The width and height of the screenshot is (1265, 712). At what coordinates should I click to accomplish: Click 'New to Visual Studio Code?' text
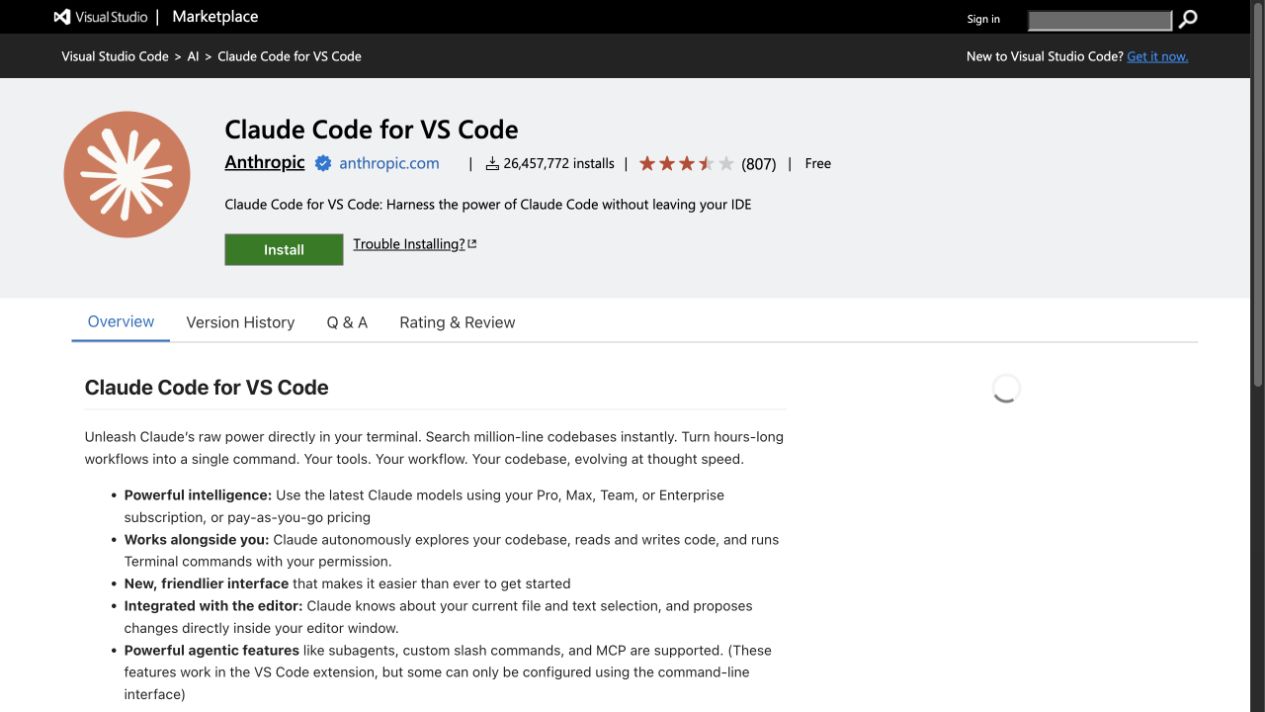pos(1044,56)
